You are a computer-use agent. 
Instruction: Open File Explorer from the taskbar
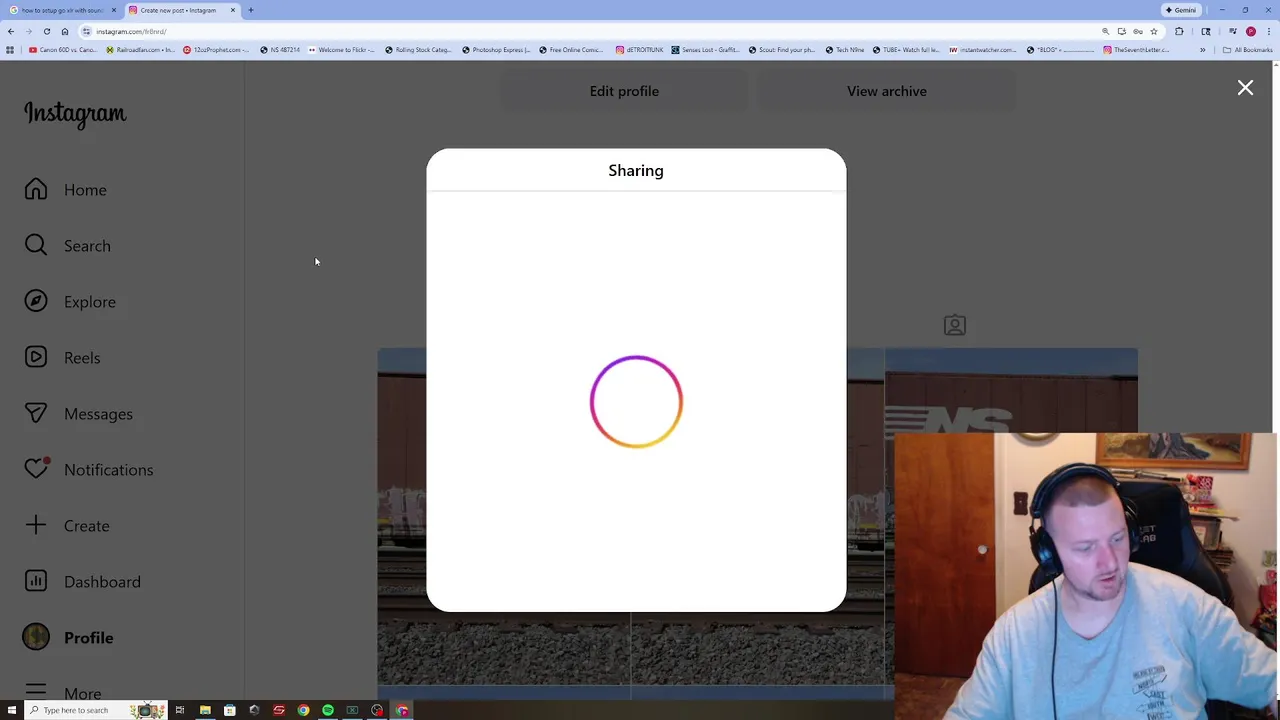coord(205,711)
